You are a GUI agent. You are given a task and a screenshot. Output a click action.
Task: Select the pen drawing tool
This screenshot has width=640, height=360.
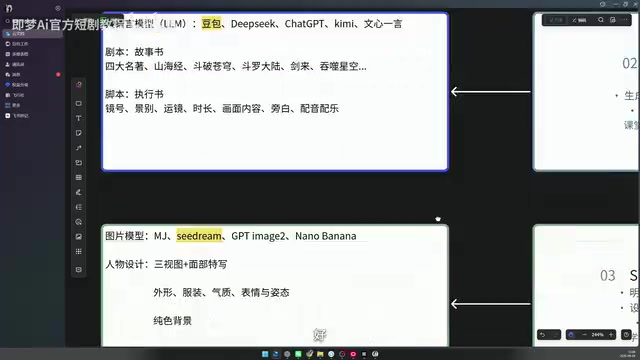point(79,192)
